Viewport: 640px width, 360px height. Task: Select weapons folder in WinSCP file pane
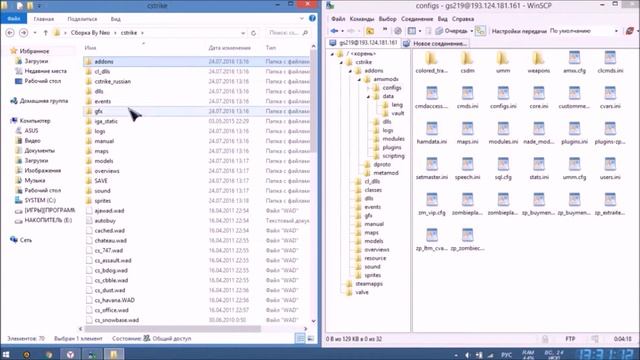(x=539, y=62)
